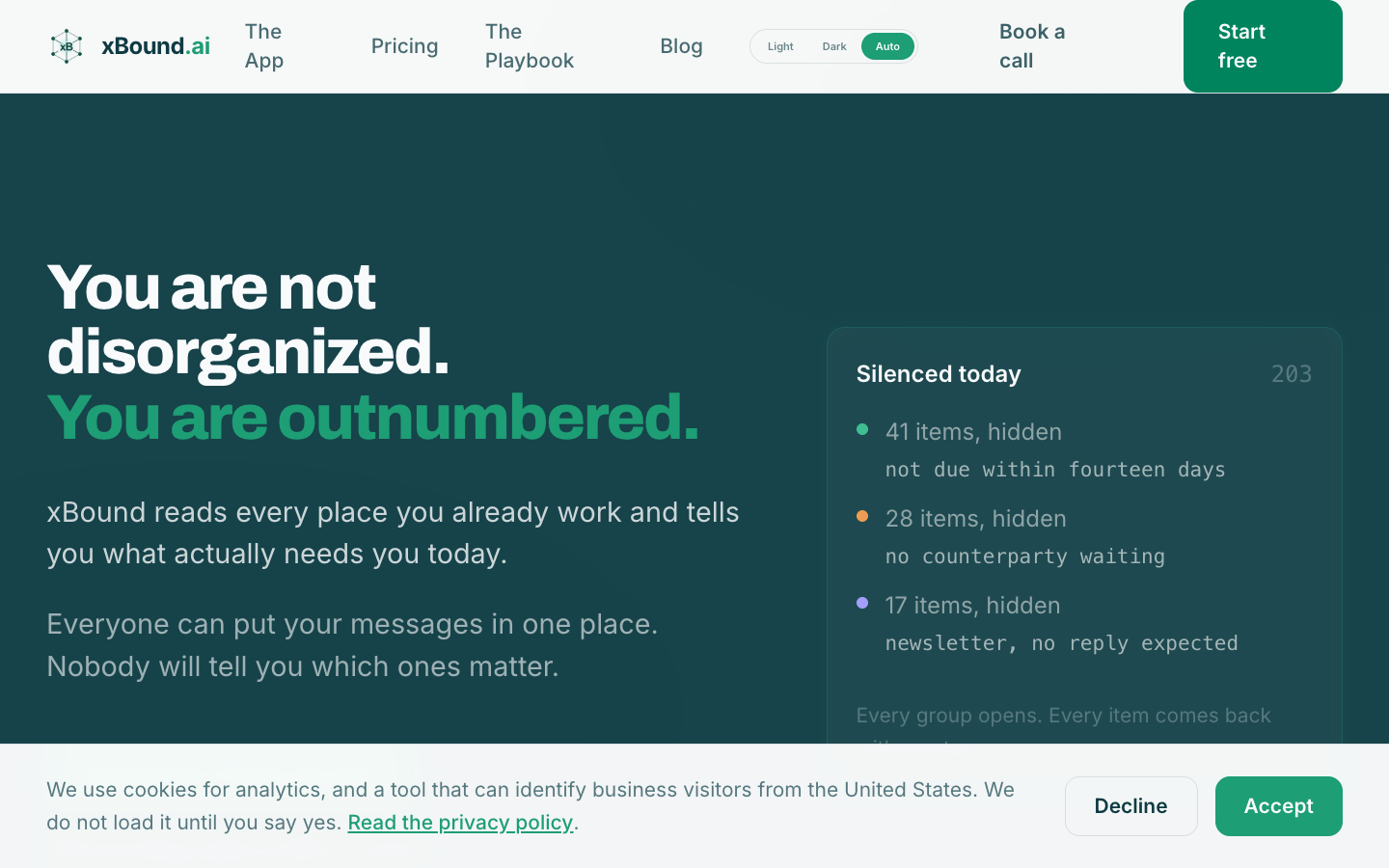Accept the cookies banner

tap(1279, 806)
